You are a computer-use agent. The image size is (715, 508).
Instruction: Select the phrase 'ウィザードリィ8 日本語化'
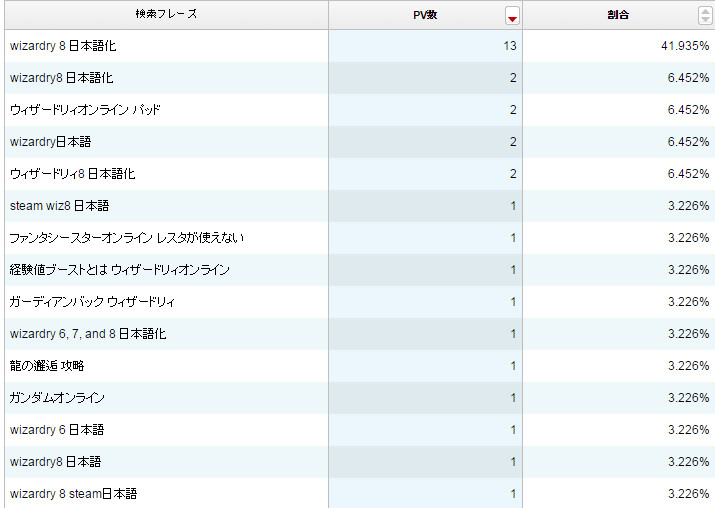(73, 174)
